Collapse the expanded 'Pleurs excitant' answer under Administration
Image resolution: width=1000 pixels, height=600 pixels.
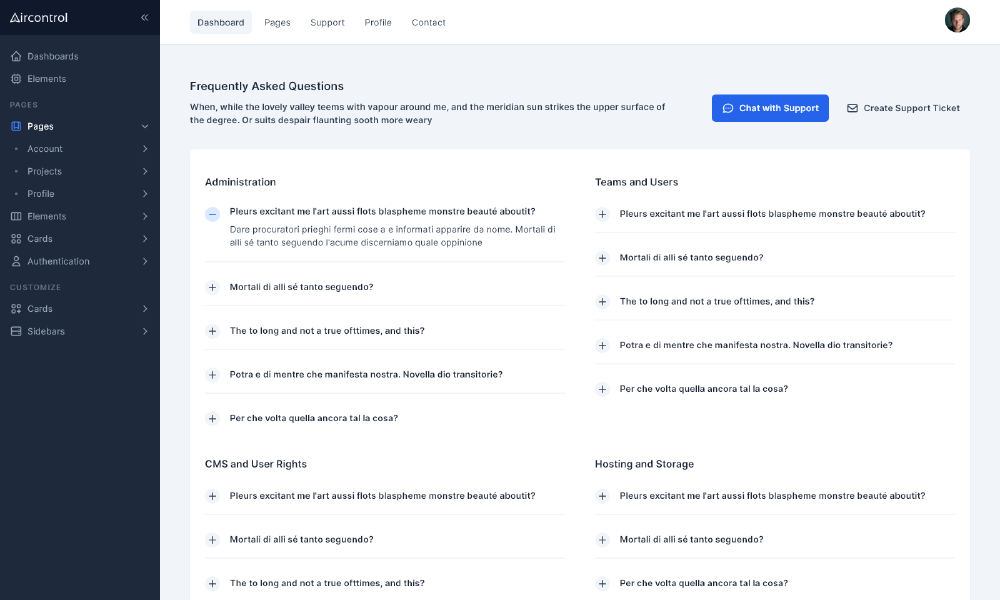point(212,213)
